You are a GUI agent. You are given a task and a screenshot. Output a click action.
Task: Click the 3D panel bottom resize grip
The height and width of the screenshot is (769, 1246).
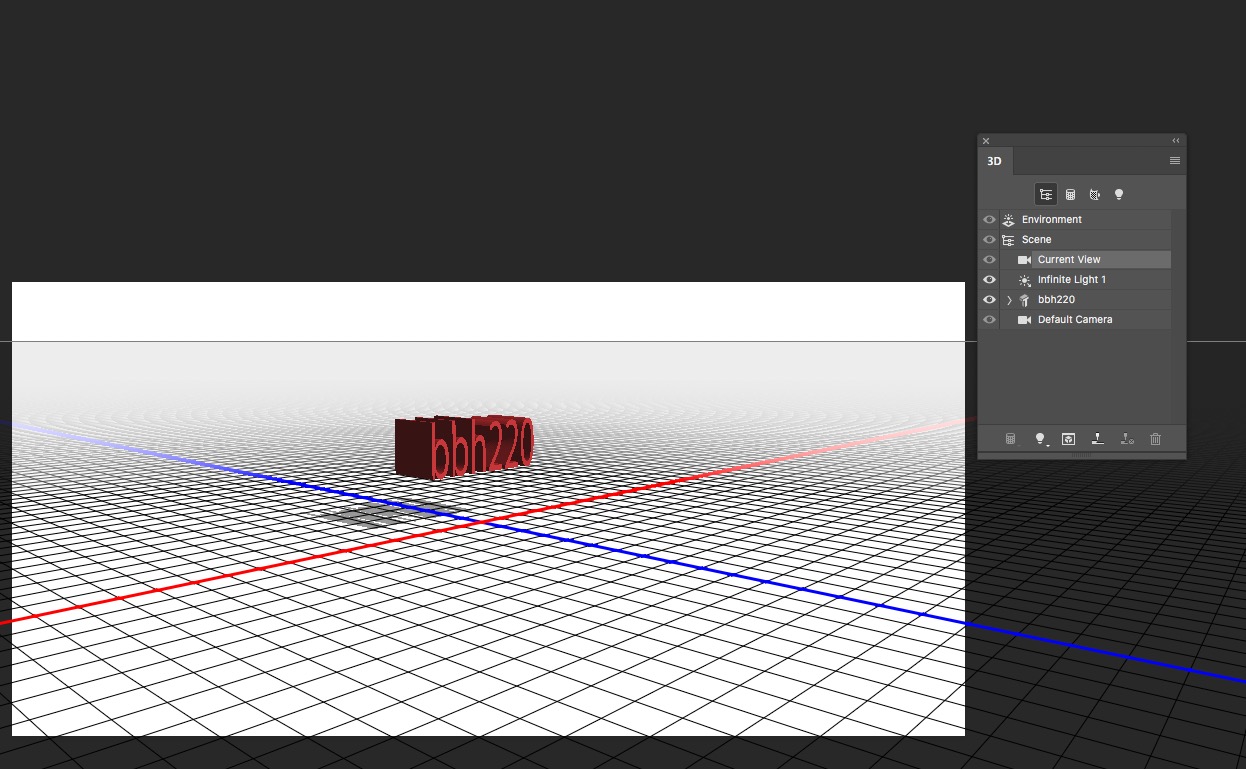coord(1082,455)
